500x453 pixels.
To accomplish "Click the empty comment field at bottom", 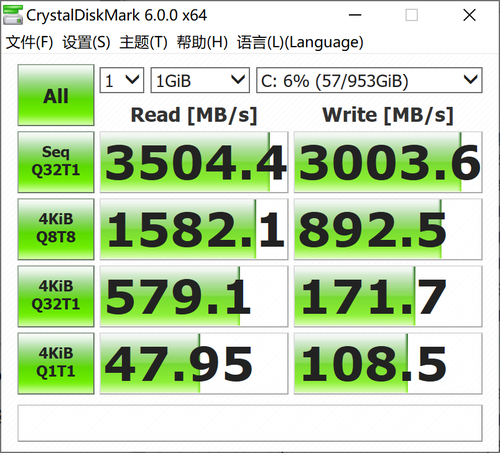I will (x=250, y=423).
